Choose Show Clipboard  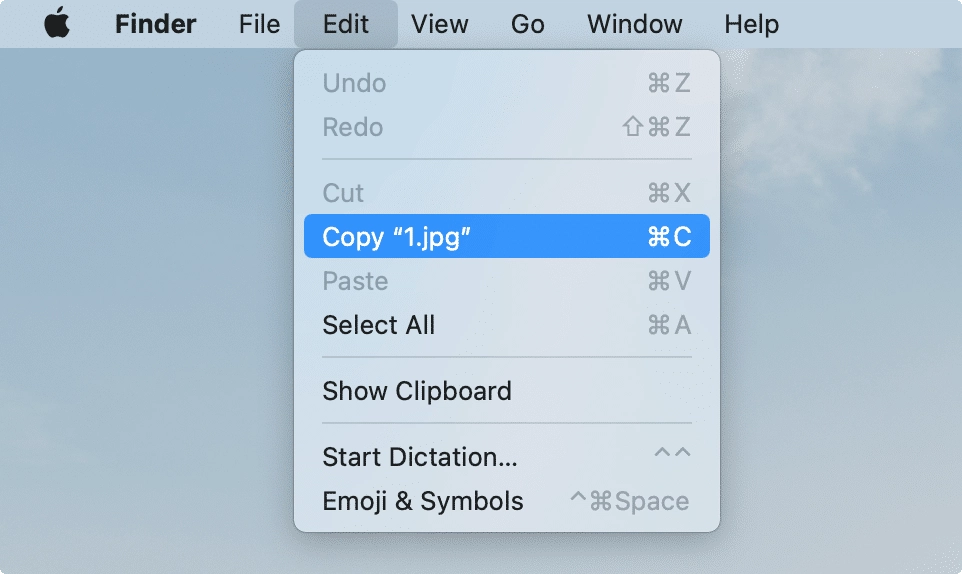pos(416,391)
